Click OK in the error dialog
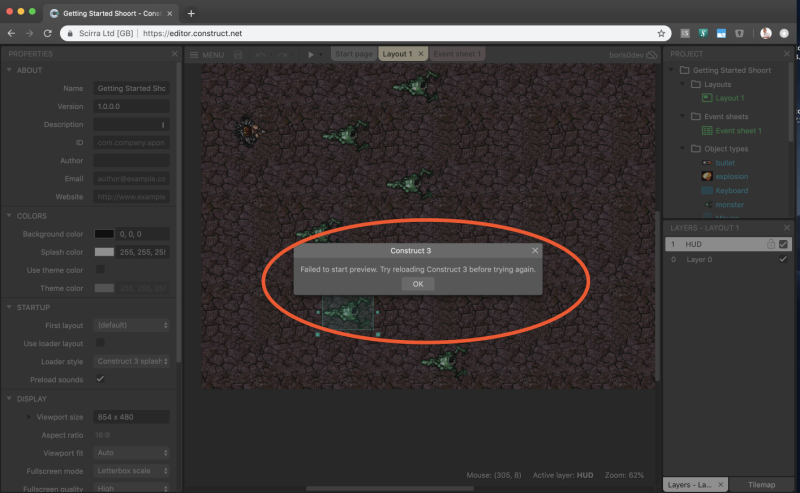This screenshot has width=800, height=493. 418,284
